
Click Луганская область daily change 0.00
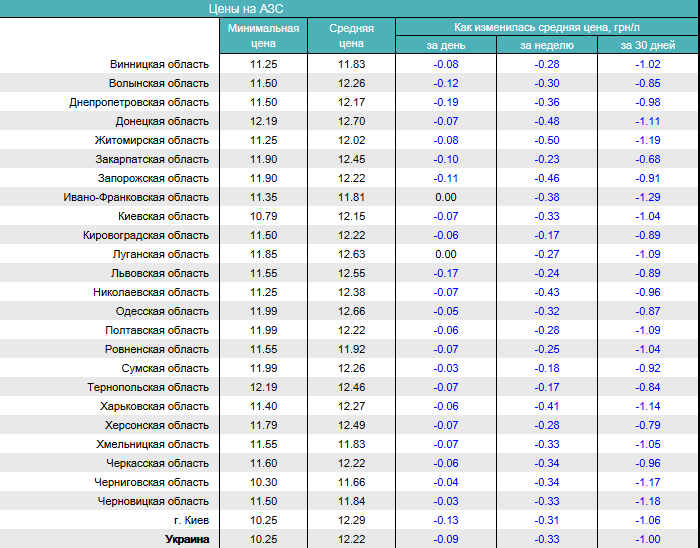click(x=445, y=254)
